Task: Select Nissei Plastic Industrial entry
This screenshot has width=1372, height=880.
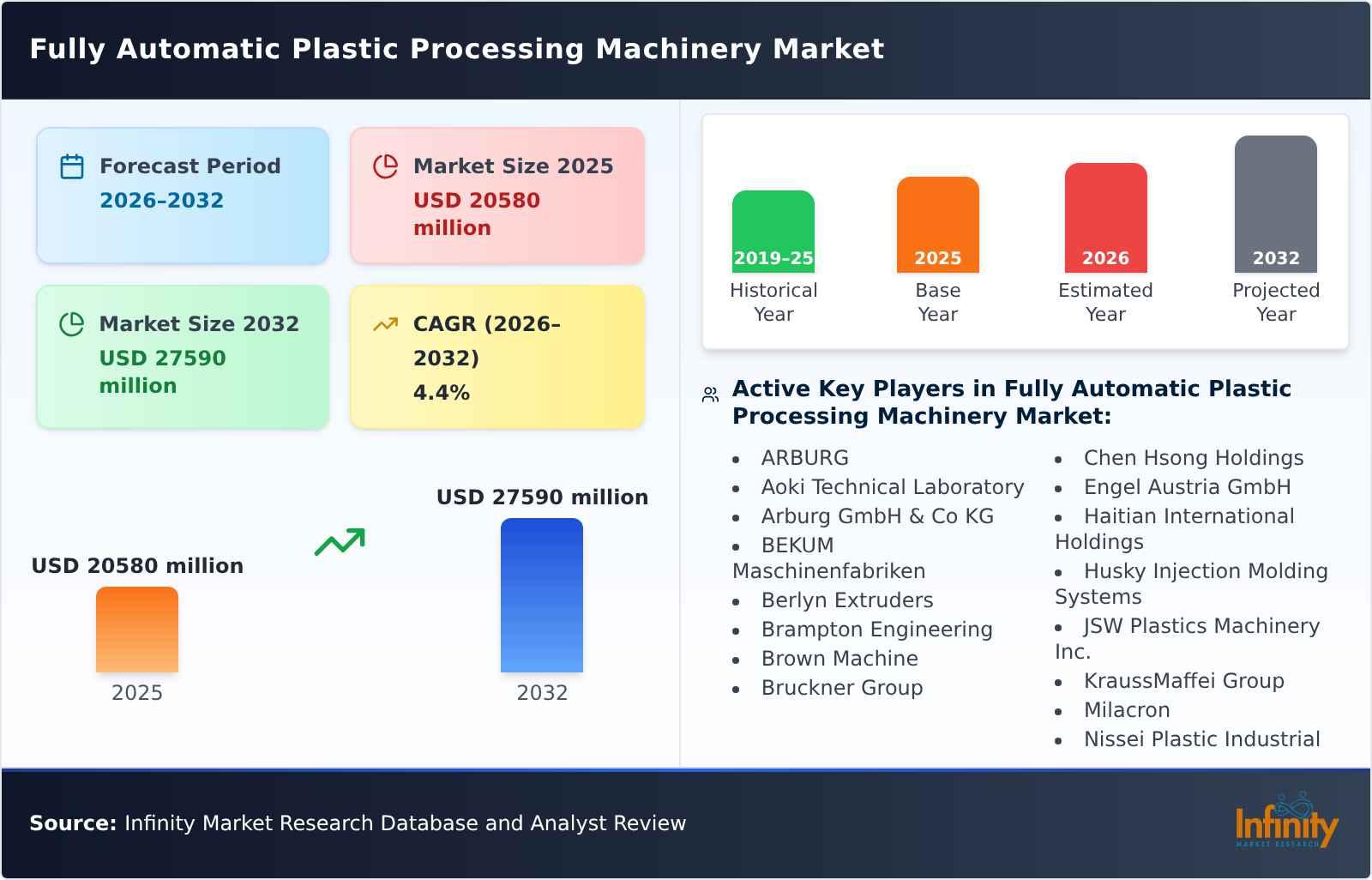Action: [x=1202, y=739]
